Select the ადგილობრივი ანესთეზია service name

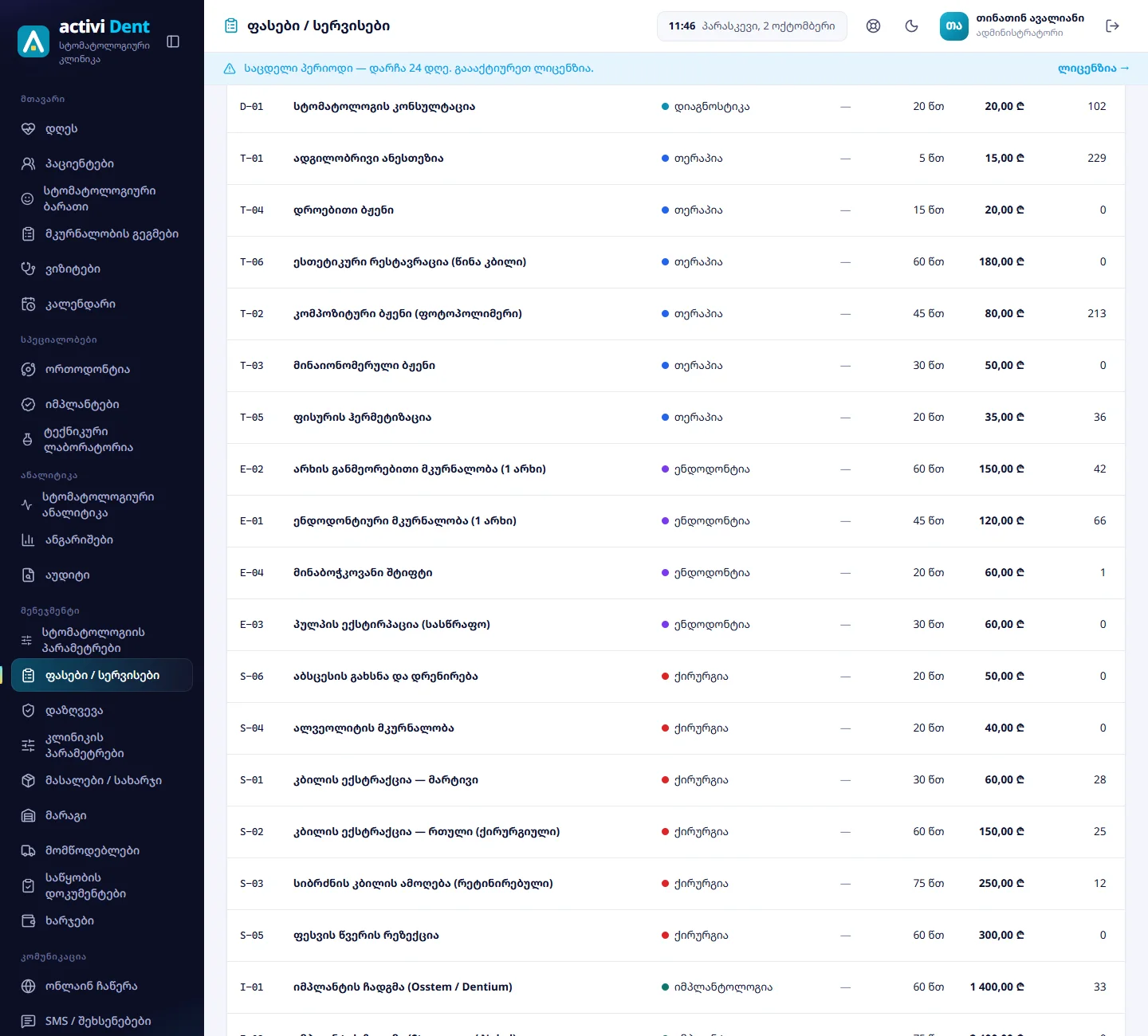[x=368, y=159]
